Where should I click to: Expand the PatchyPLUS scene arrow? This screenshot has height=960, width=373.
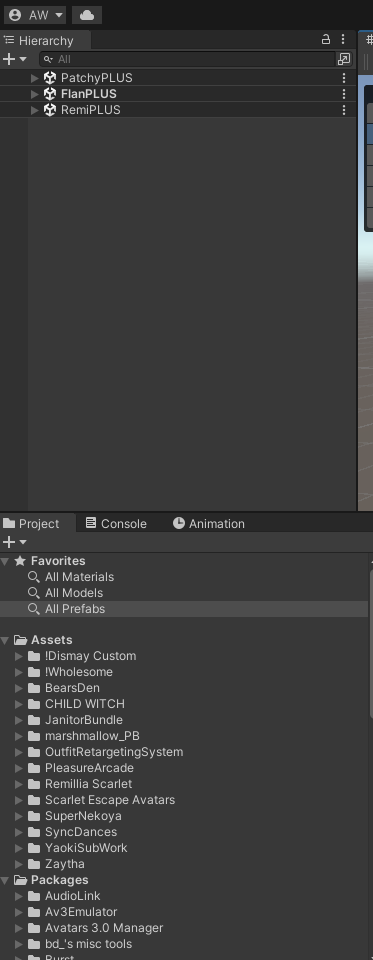point(35,78)
